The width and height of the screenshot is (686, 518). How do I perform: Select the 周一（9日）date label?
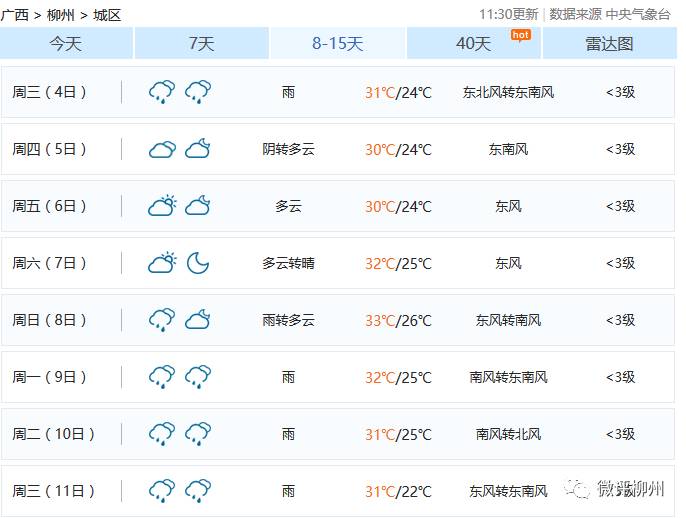coord(49,377)
